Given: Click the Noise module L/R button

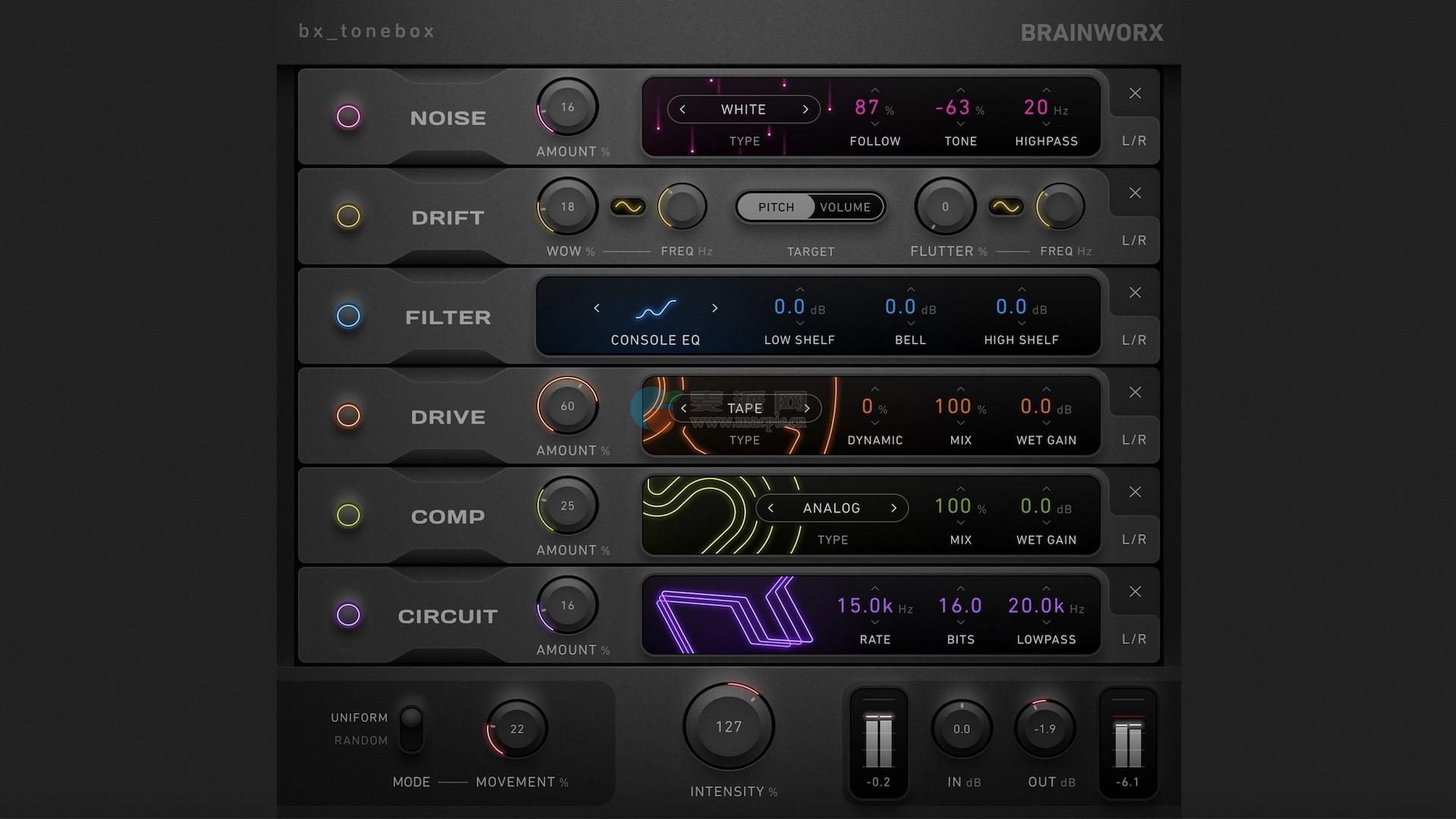Looking at the screenshot, I should click(1134, 141).
